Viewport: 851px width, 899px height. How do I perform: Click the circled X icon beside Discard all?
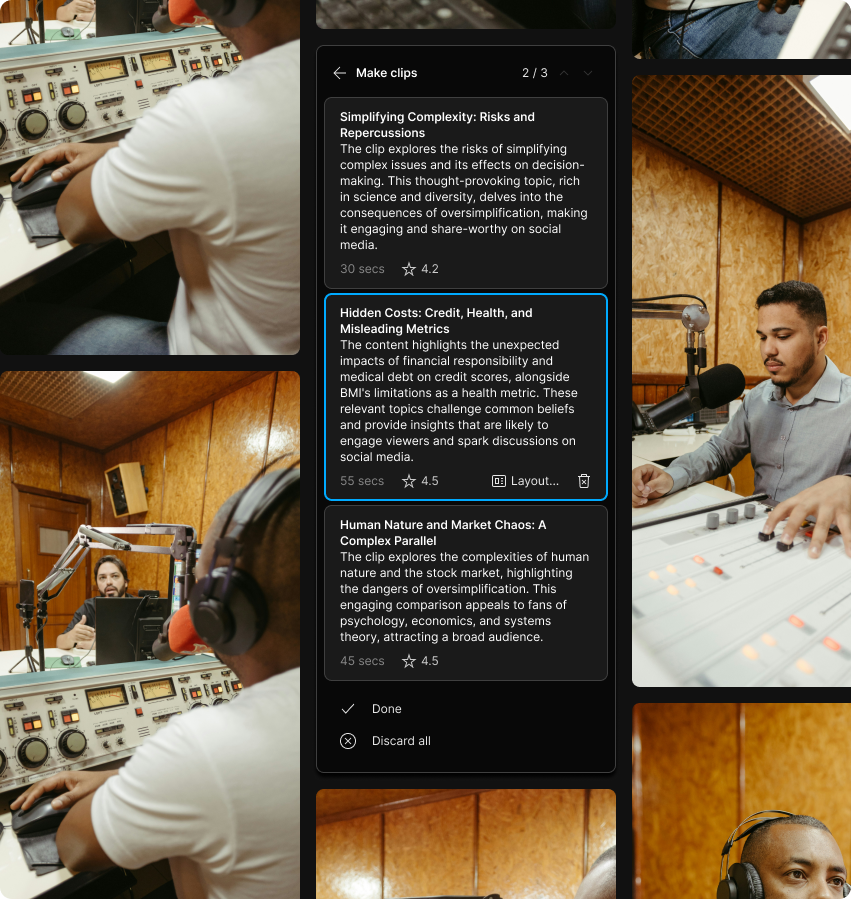tap(348, 741)
